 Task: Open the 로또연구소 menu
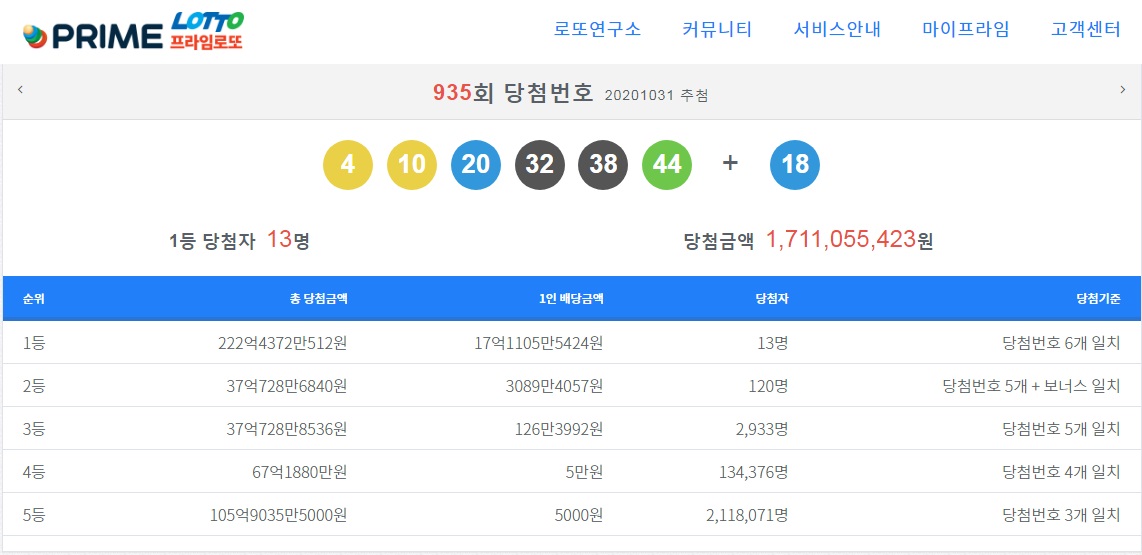[597, 30]
